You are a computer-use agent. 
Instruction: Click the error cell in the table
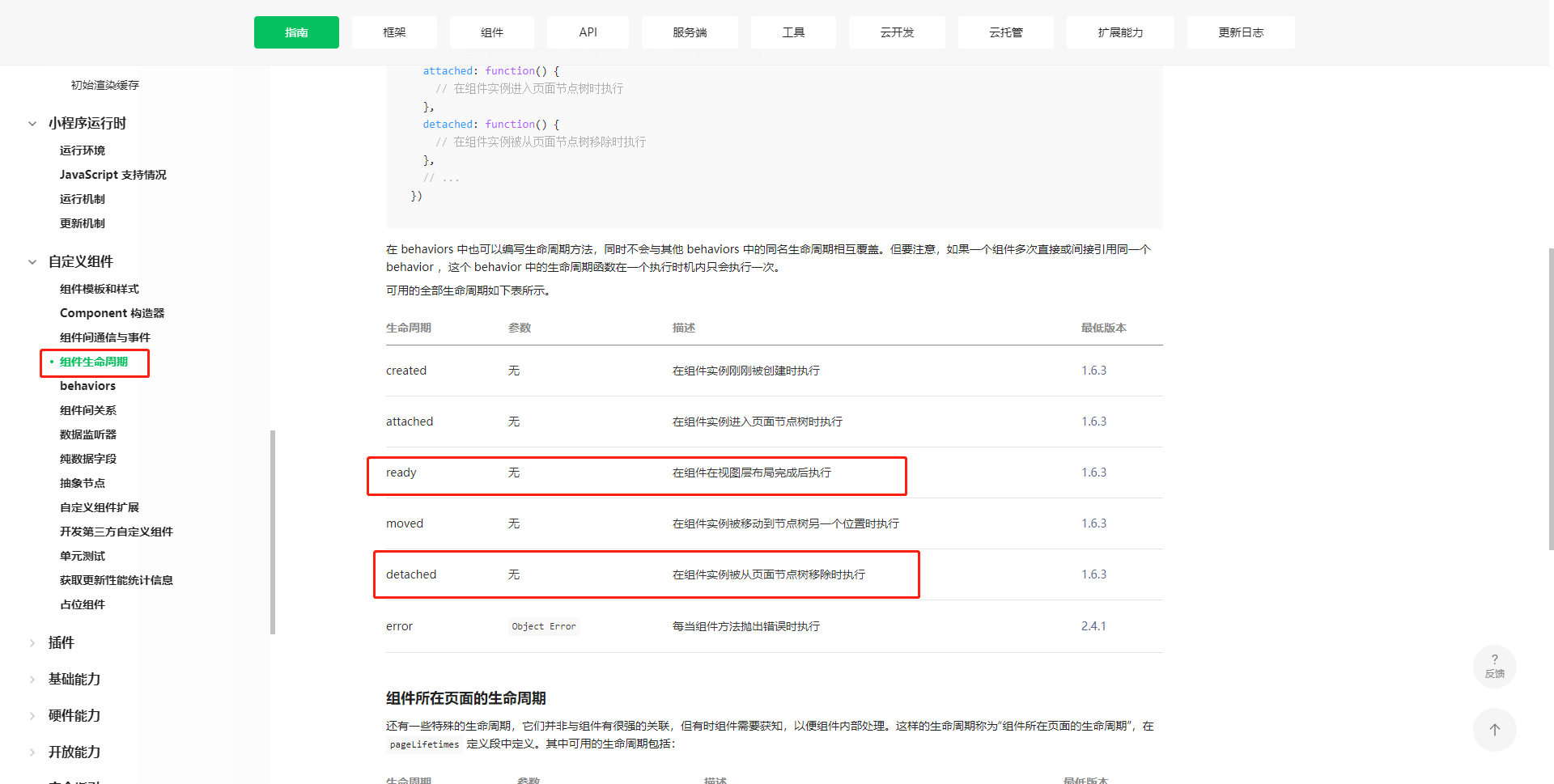click(399, 626)
